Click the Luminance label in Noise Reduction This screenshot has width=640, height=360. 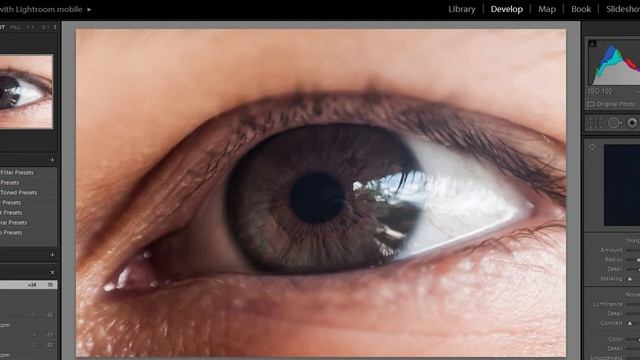point(607,304)
